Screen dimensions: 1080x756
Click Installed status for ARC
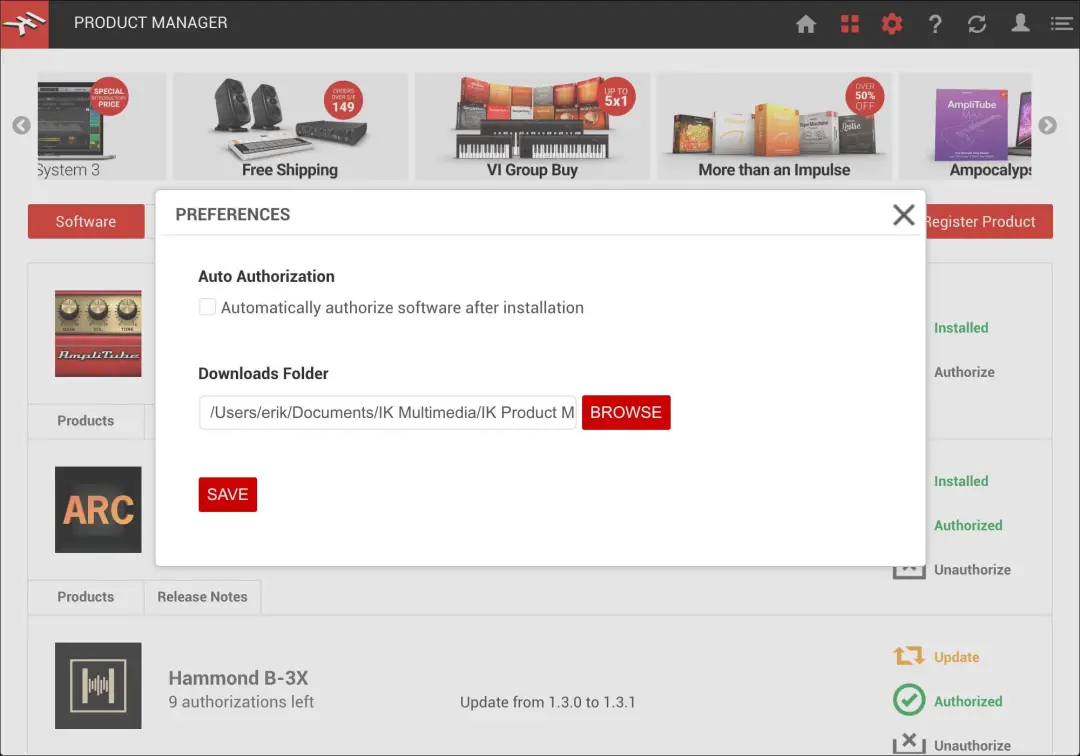(x=961, y=481)
